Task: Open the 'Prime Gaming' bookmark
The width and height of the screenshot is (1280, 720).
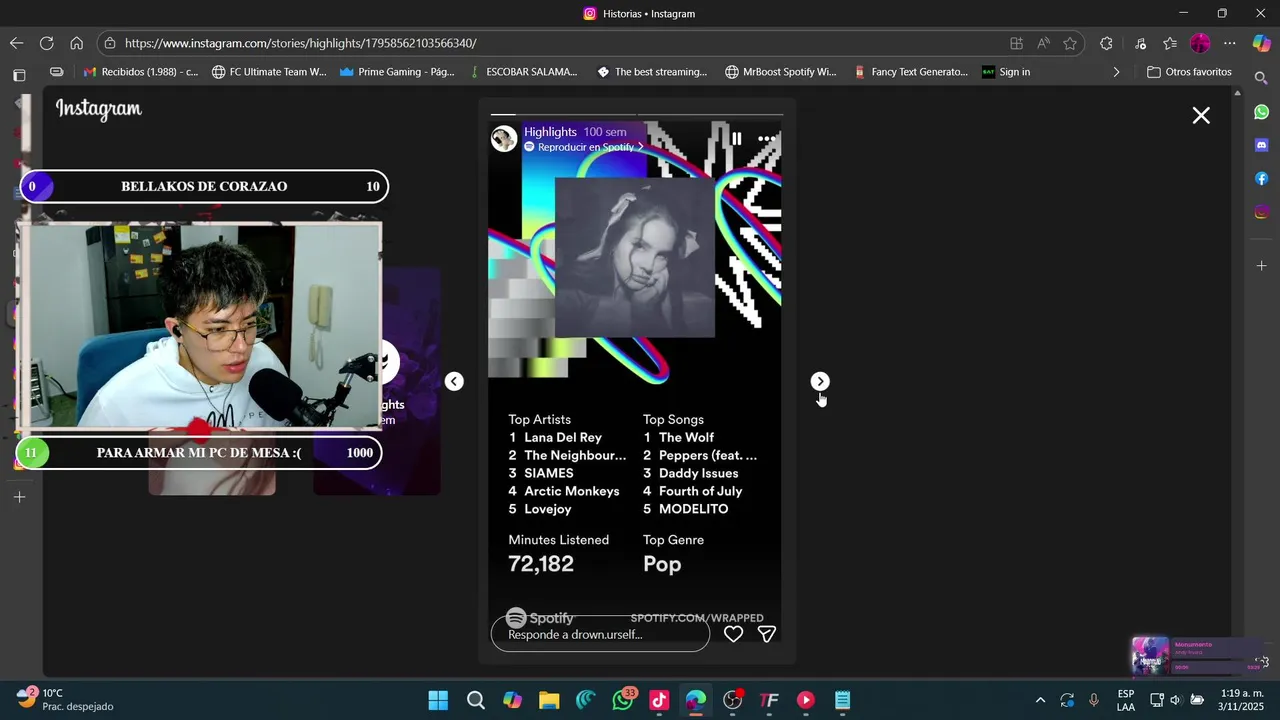Action: click(x=397, y=72)
